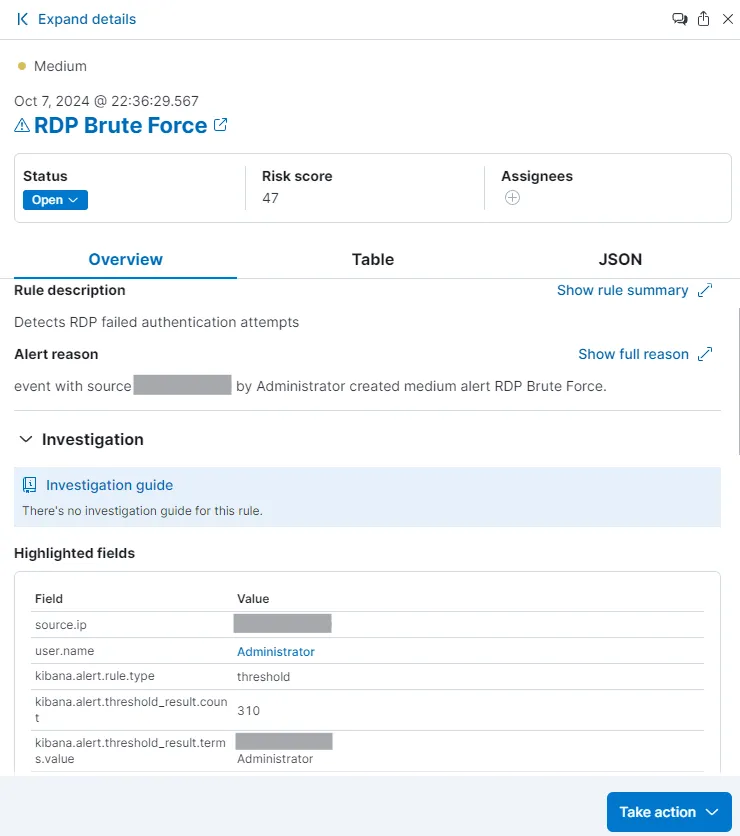Click the Show full reason link
This screenshot has width=740, height=836.
point(633,354)
